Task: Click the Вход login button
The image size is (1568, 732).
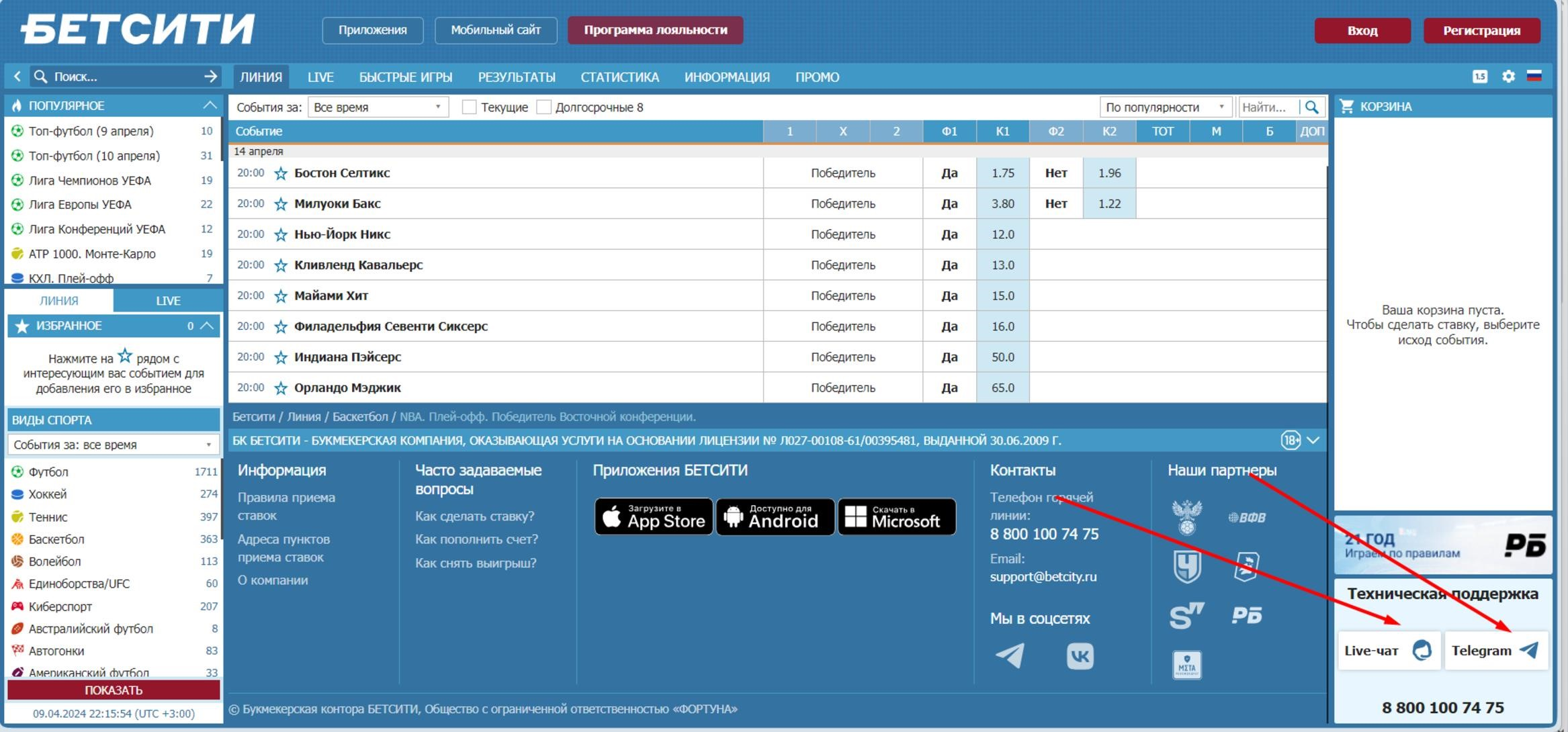Action: [x=1362, y=31]
